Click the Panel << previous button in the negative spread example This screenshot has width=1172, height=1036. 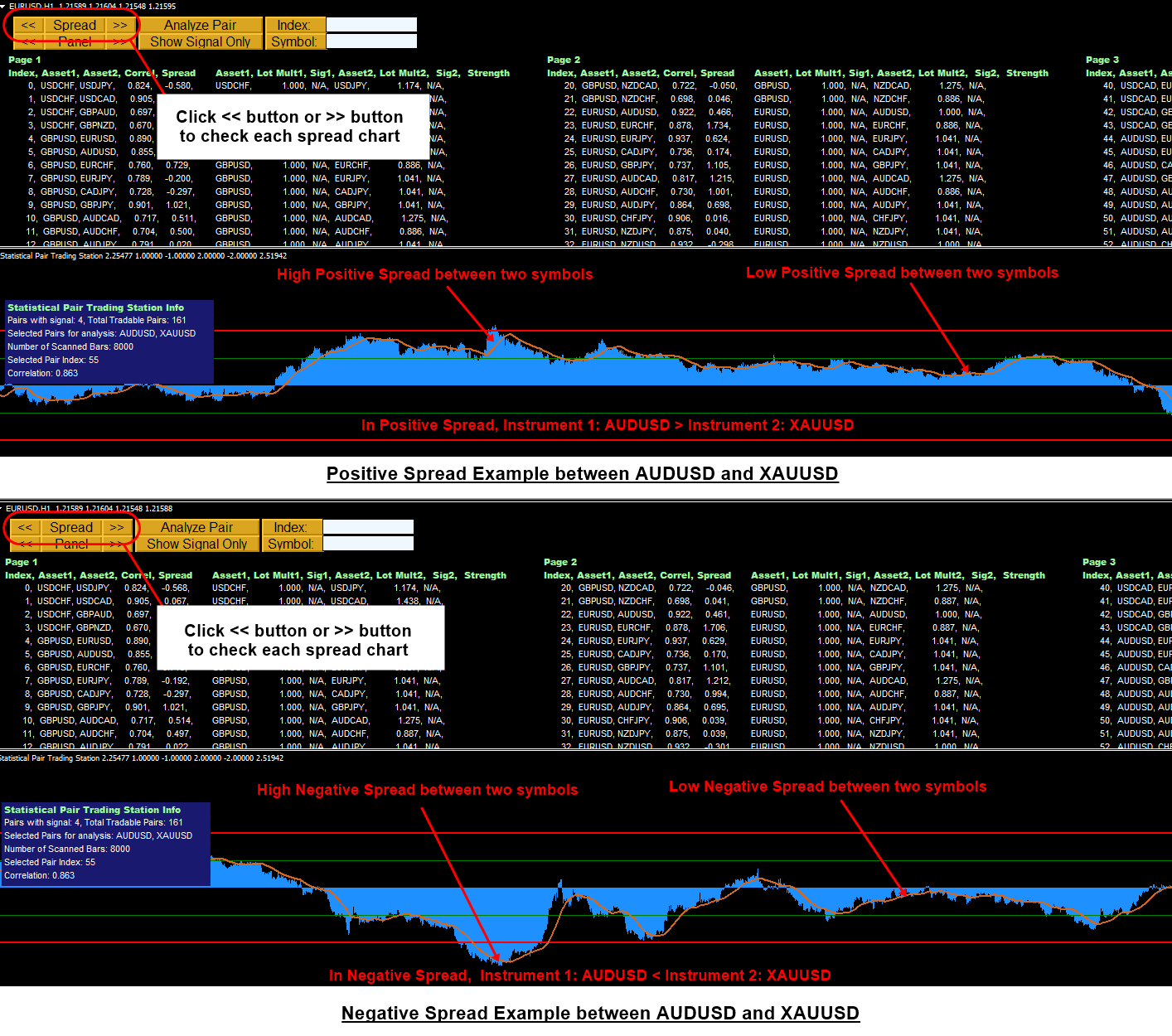(25, 544)
